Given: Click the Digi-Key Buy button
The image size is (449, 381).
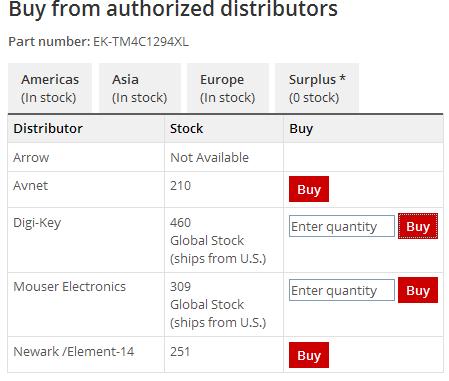Looking at the screenshot, I should click(418, 226).
